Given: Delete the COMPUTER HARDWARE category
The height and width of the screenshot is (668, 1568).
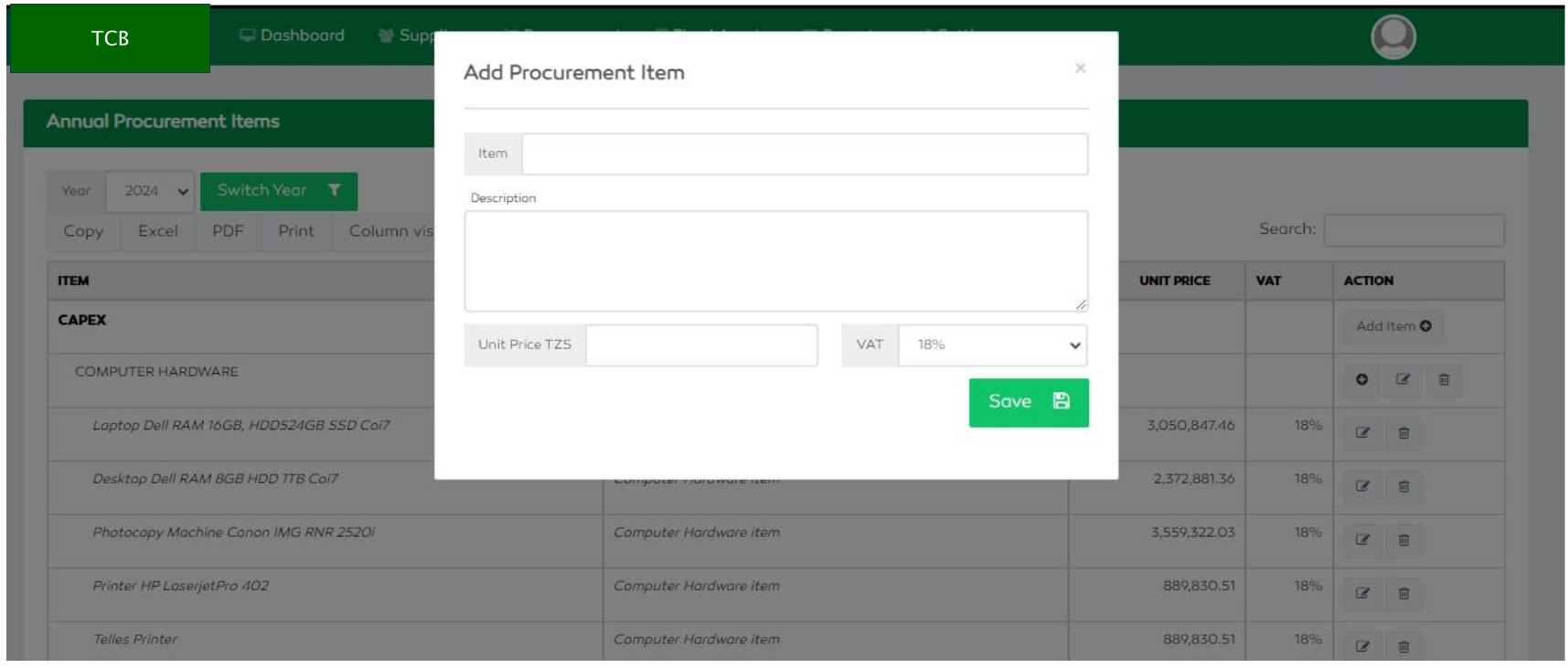Looking at the screenshot, I should [x=1444, y=379].
